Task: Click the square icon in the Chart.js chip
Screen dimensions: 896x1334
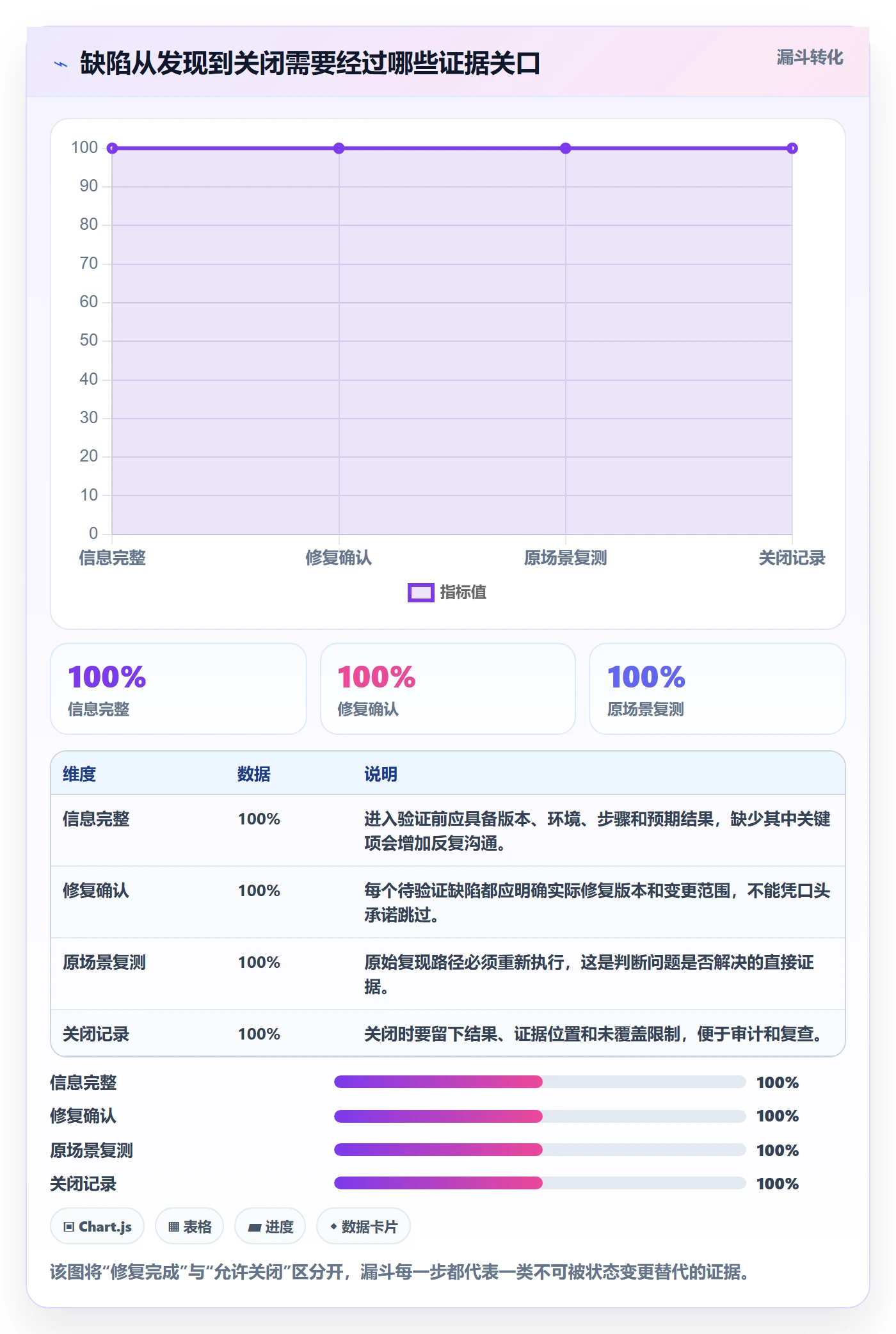Action: [x=69, y=1227]
